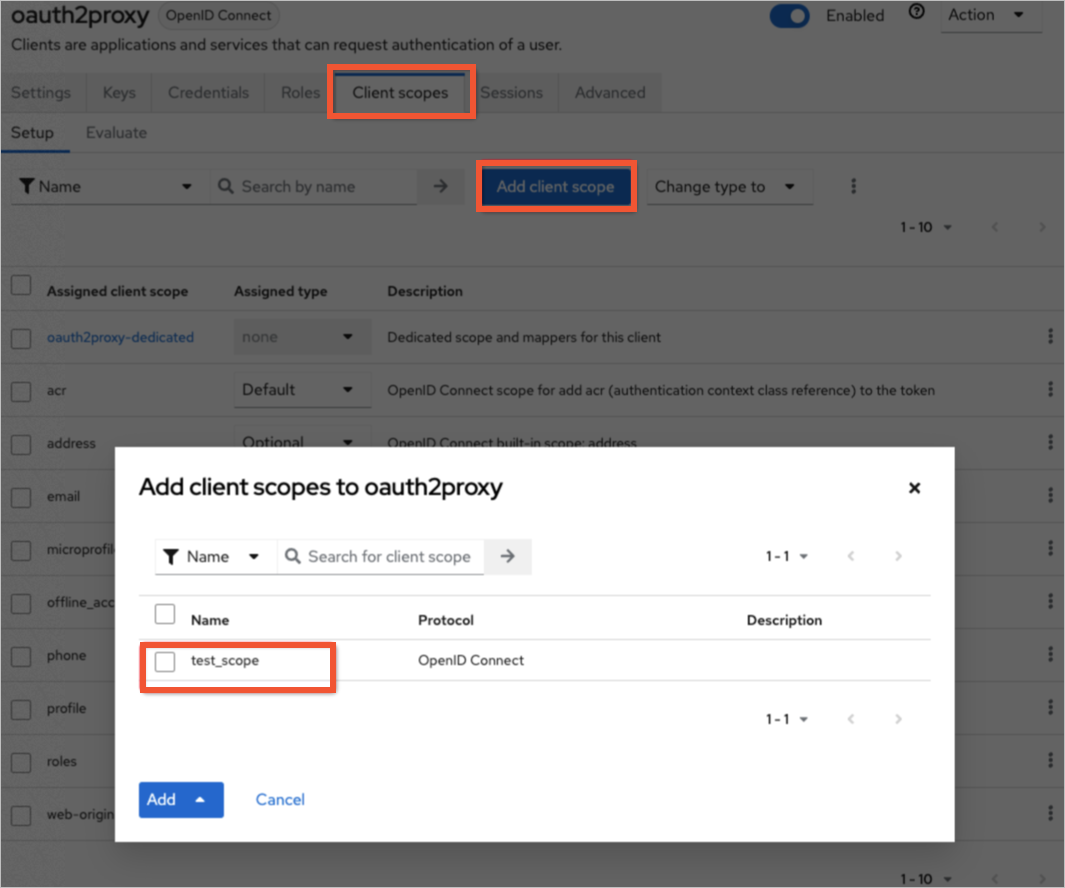This screenshot has height=888, width=1065.
Task: Select the Client scopes tab
Action: click(400, 92)
